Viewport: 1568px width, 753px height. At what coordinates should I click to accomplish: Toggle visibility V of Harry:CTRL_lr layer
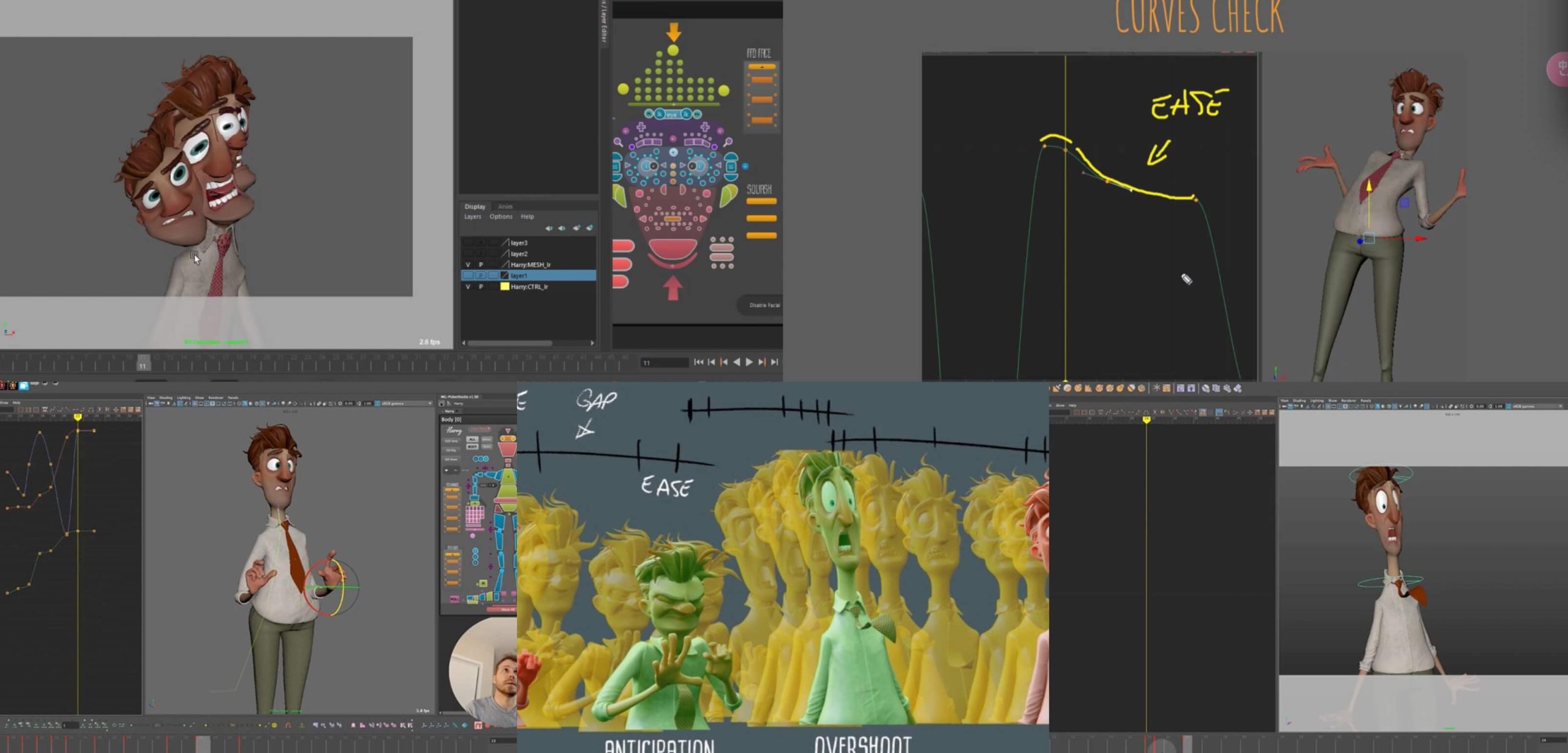pos(468,287)
